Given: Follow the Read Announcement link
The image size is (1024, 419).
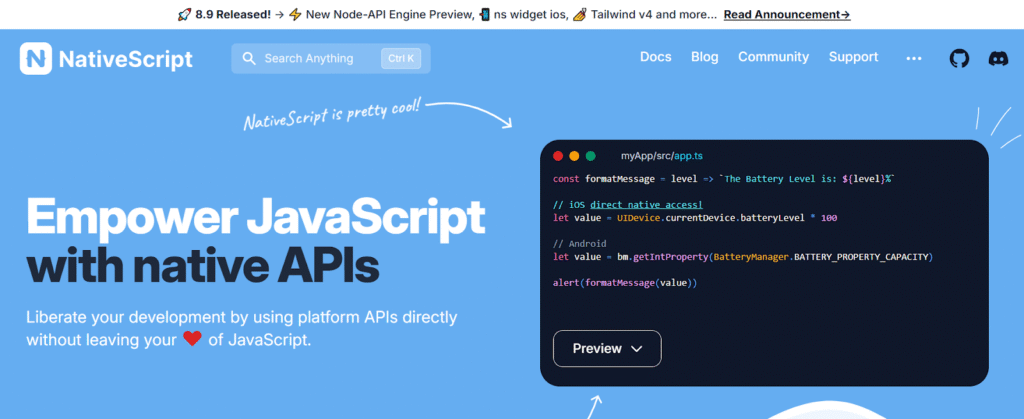Looking at the screenshot, I should [x=787, y=14].
